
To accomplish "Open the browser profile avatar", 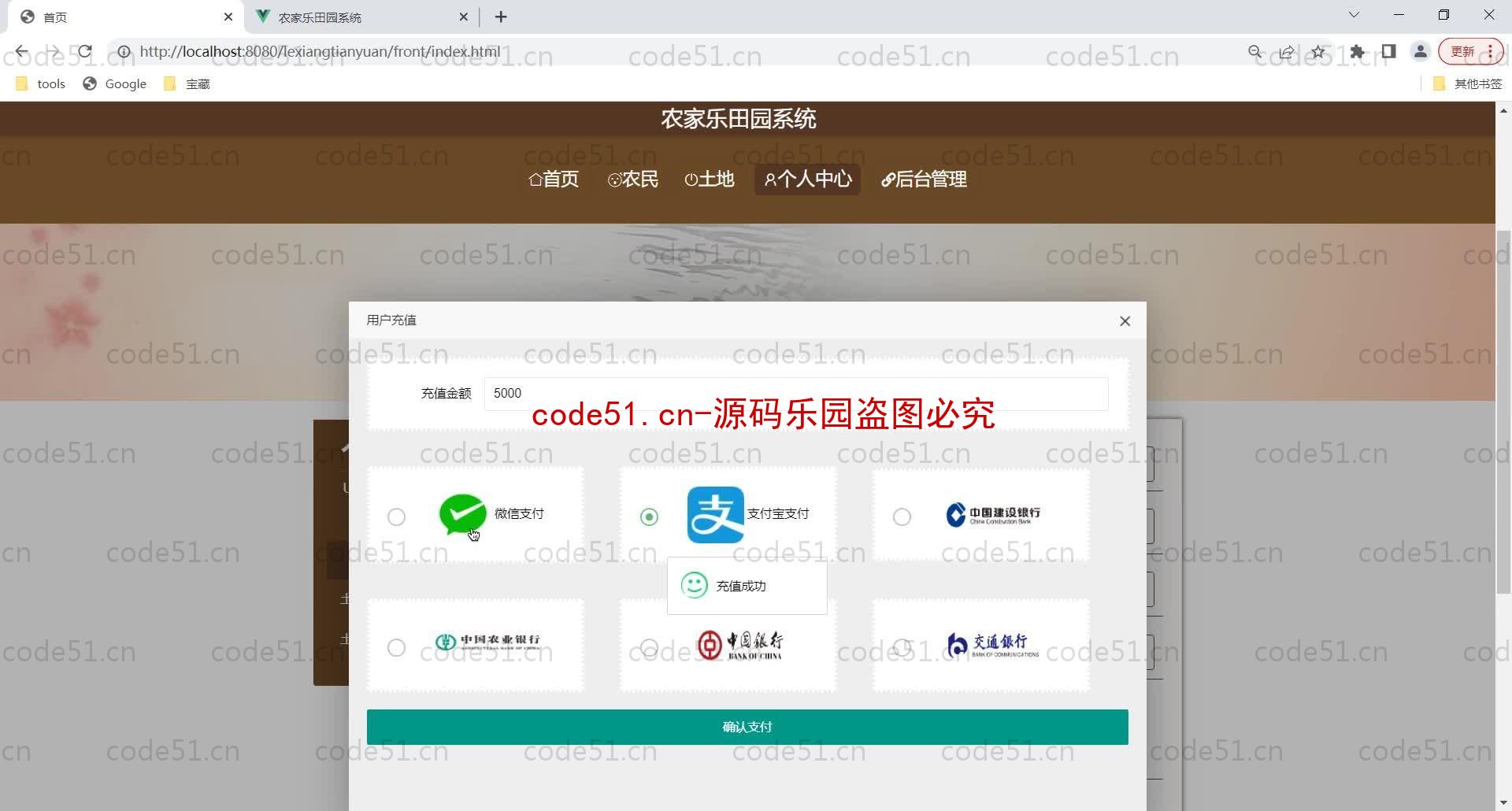I will point(1420,52).
